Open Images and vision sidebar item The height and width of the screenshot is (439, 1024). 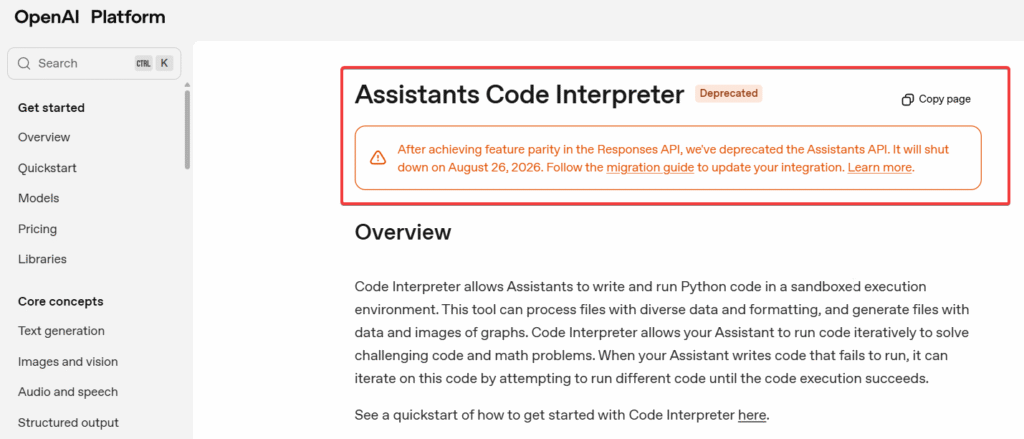pyautogui.click(x=67, y=362)
